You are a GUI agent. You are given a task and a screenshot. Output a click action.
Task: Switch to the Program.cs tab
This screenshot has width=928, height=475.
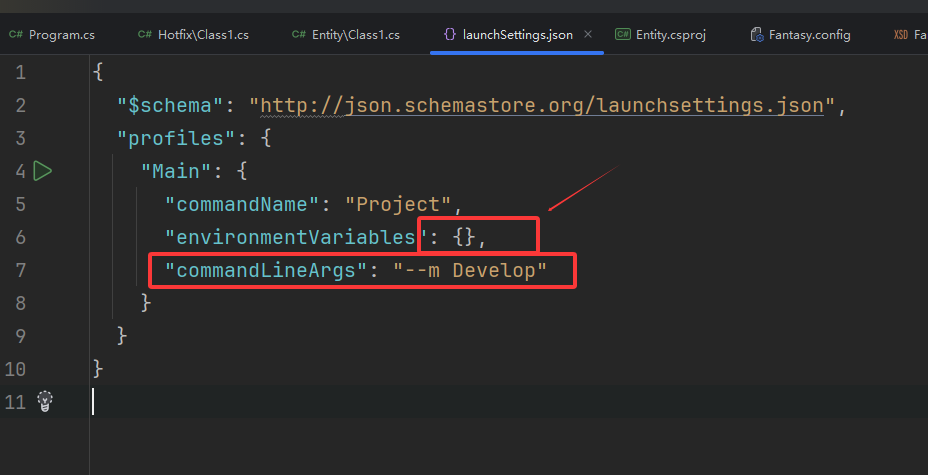tap(61, 35)
